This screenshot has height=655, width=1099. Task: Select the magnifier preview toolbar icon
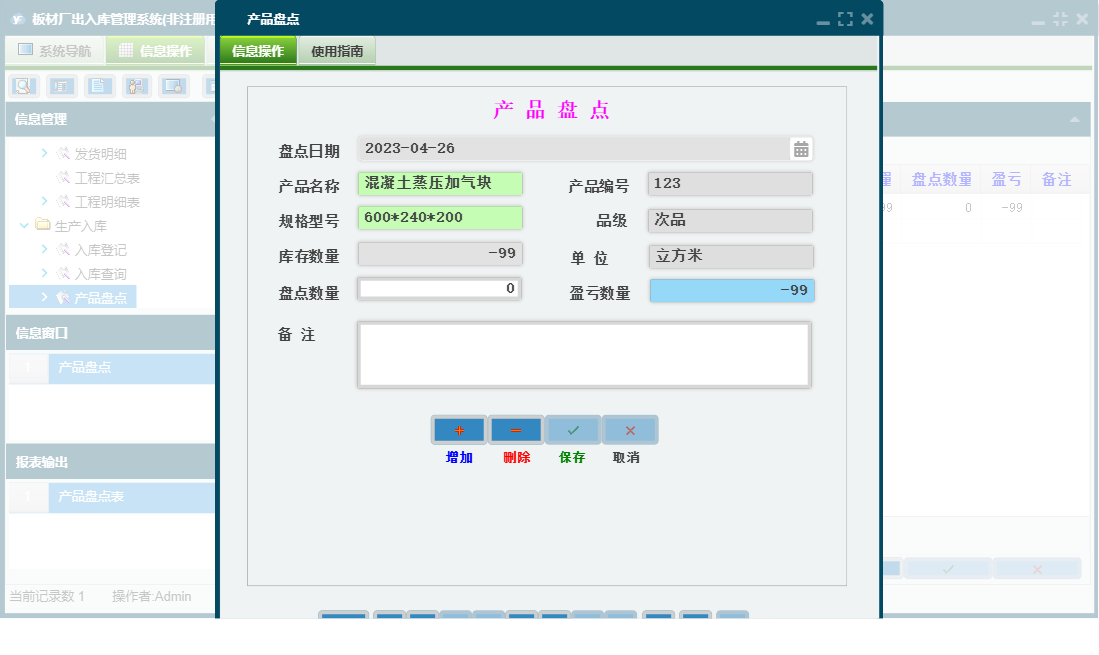tap(22, 86)
